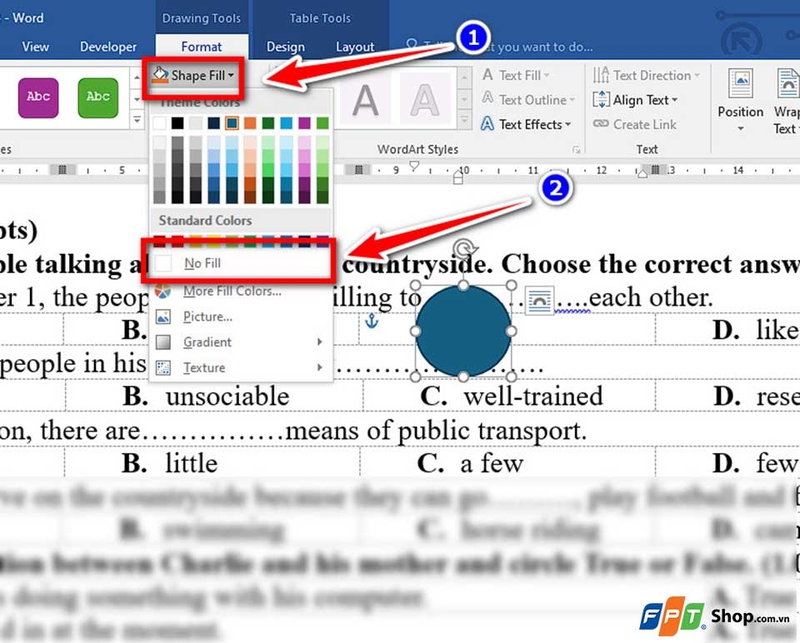Click the Gradient fill icon

163,342
